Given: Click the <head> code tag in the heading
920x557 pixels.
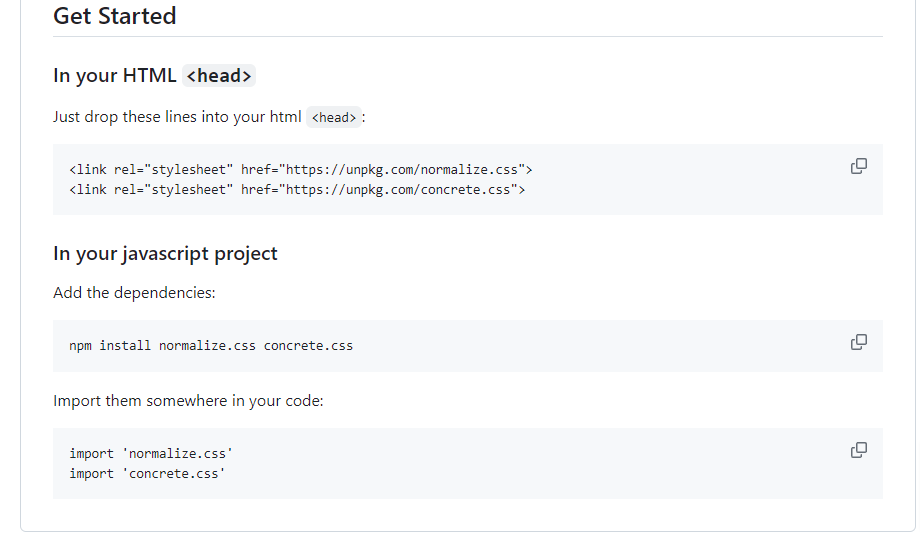Looking at the screenshot, I should pyautogui.click(x=219, y=76).
